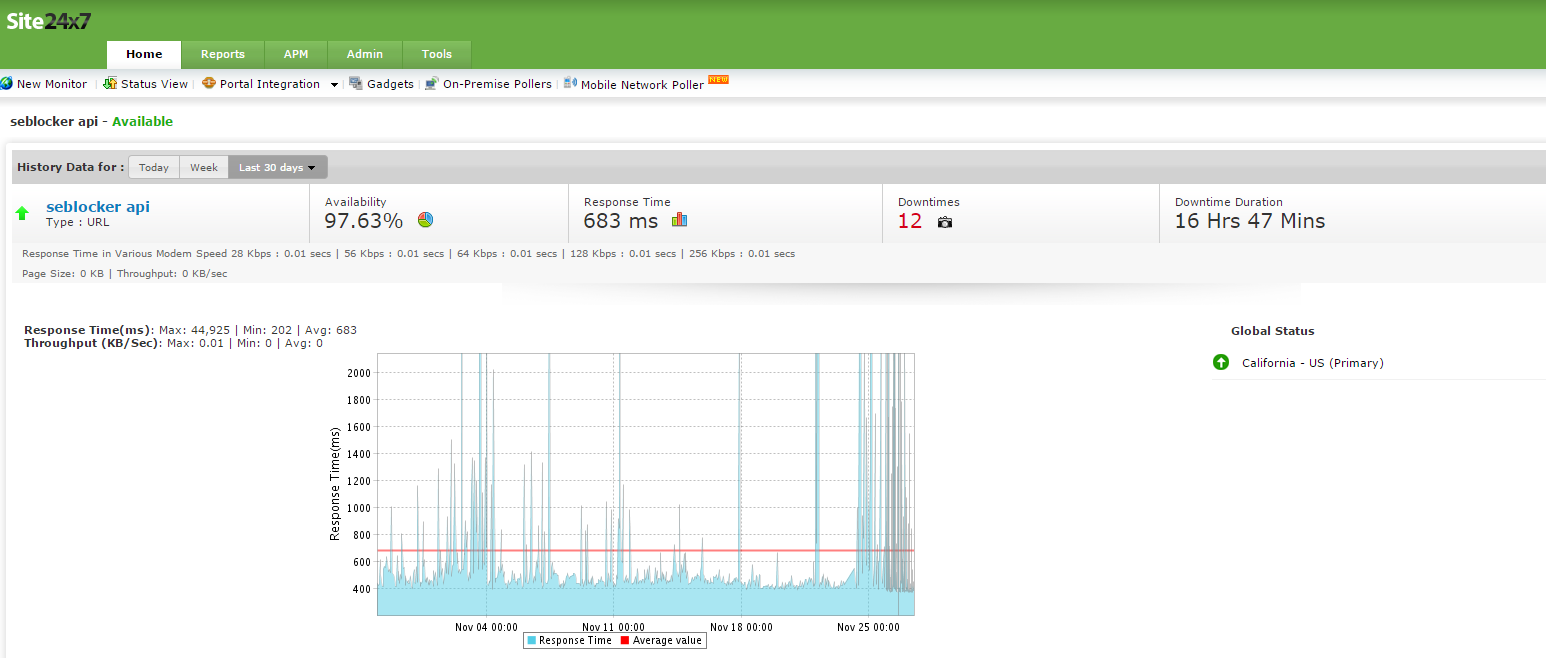Click the Gadgets icon
The height and width of the screenshot is (658, 1546).
[x=356, y=84]
